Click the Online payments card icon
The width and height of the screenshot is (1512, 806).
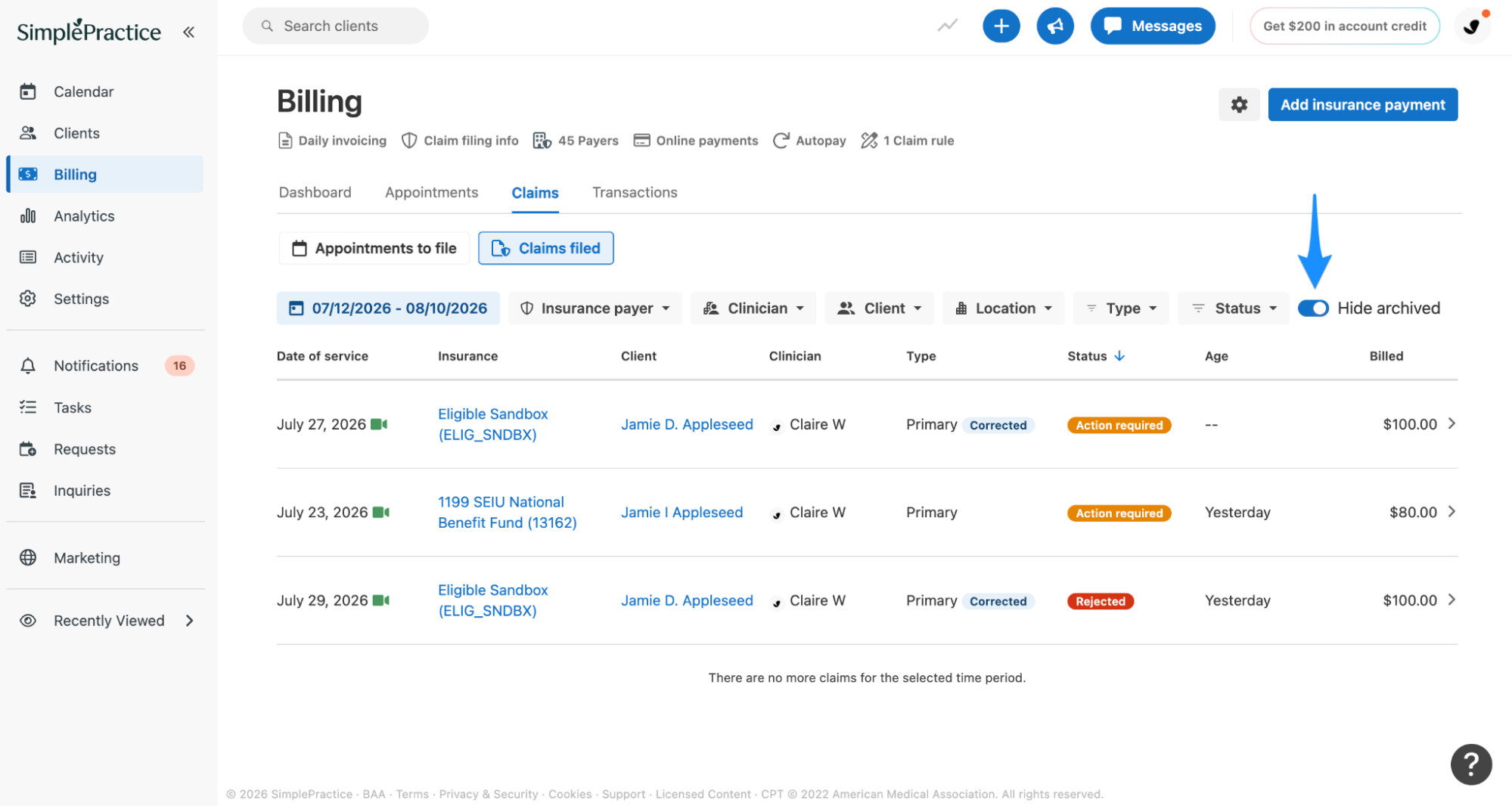click(x=641, y=141)
